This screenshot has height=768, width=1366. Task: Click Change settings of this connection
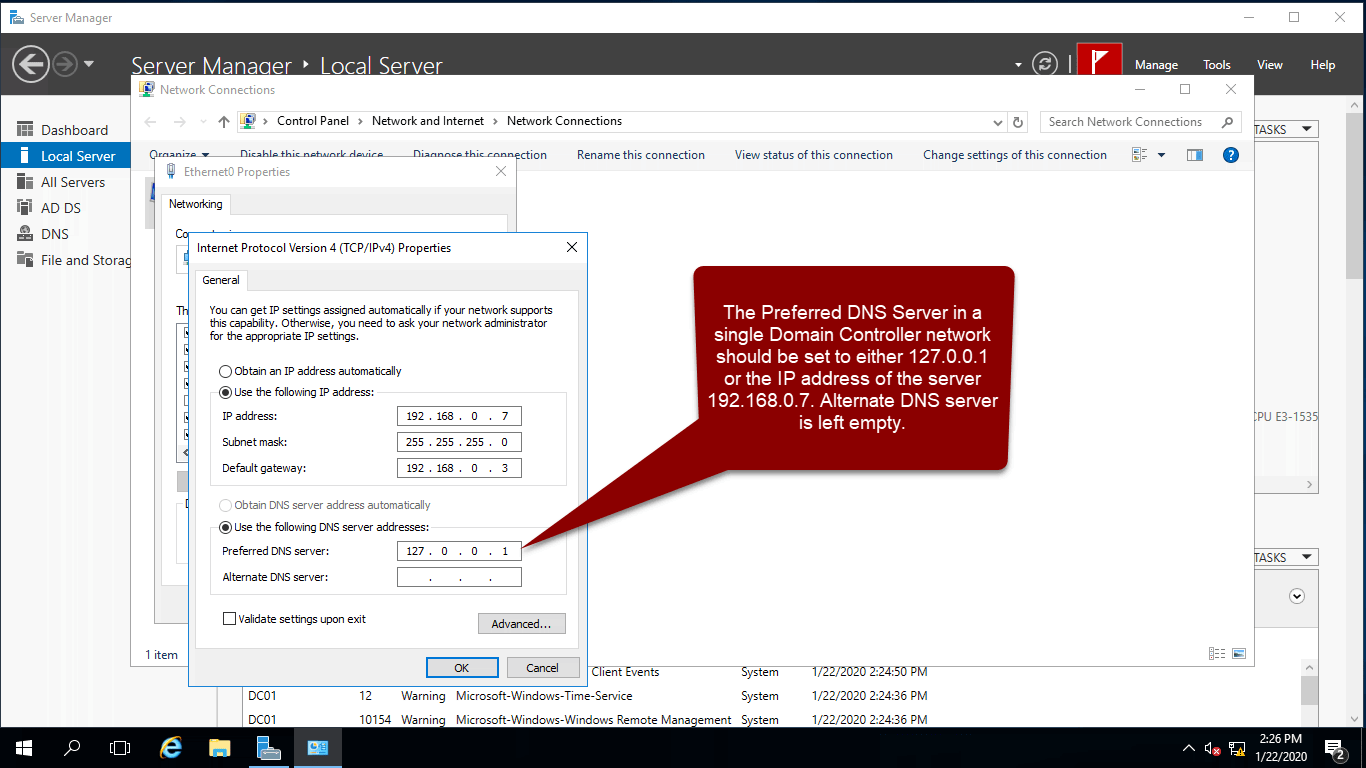pos(1015,155)
